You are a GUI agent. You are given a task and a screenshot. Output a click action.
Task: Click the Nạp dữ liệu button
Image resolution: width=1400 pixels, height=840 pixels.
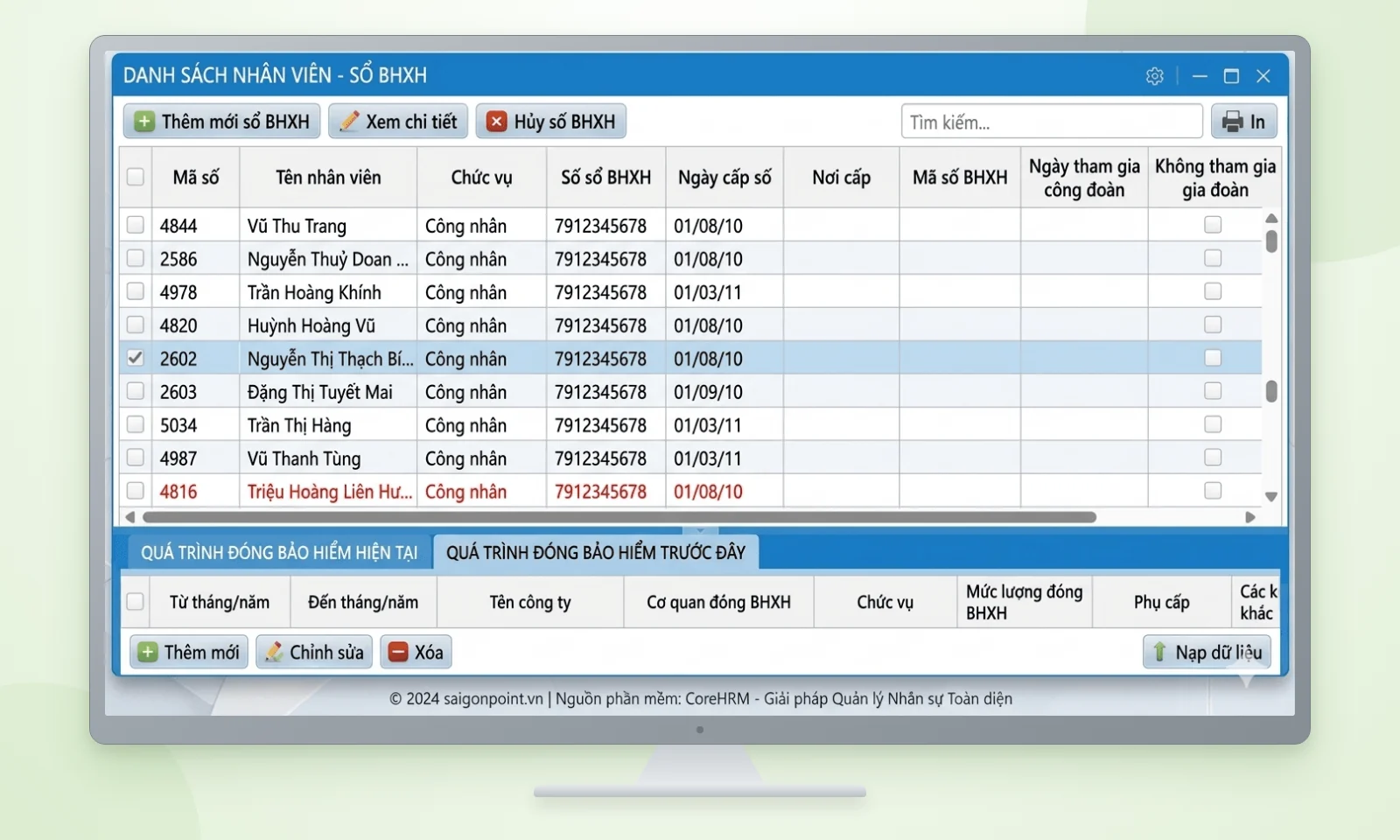[1207, 652]
